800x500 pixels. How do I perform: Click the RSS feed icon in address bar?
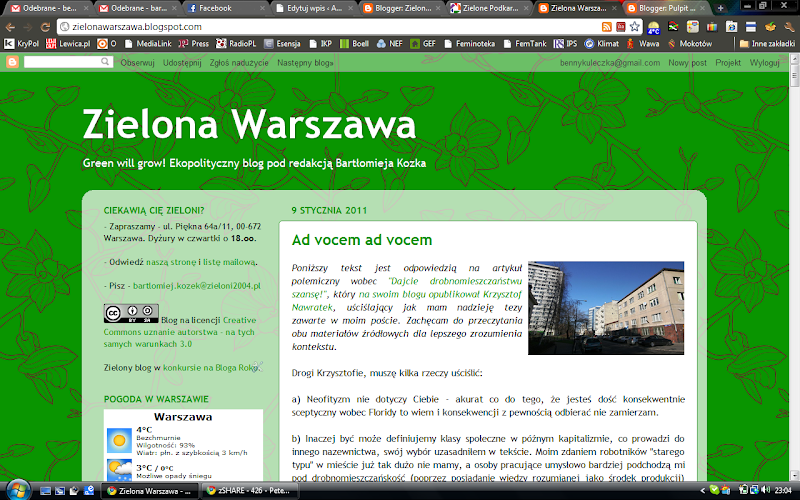[x=607, y=27]
